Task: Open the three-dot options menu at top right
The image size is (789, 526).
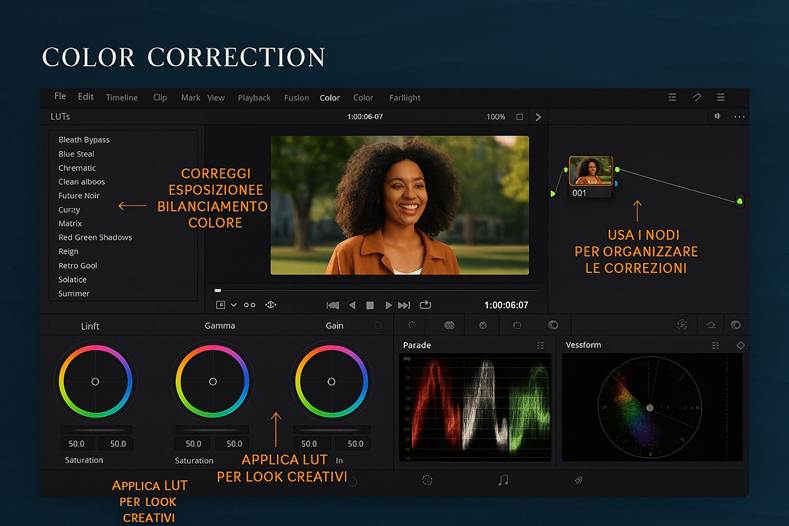Action: pyautogui.click(x=739, y=117)
